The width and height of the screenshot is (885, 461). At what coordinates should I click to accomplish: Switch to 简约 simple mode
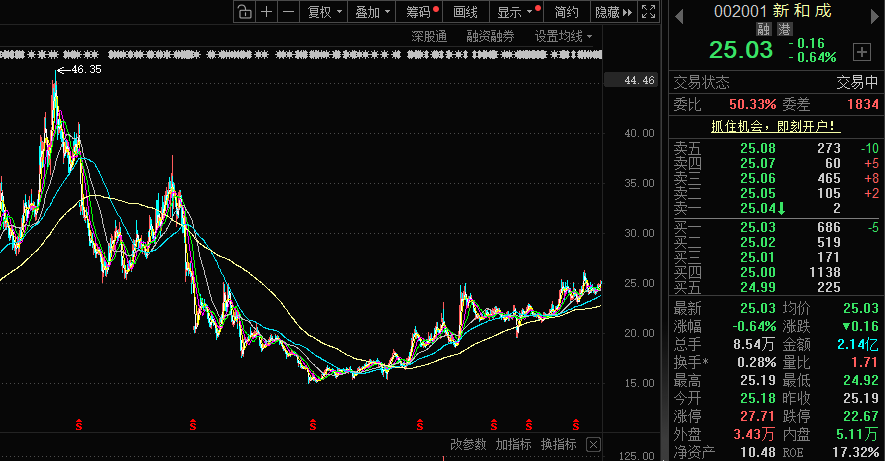pyautogui.click(x=566, y=12)
